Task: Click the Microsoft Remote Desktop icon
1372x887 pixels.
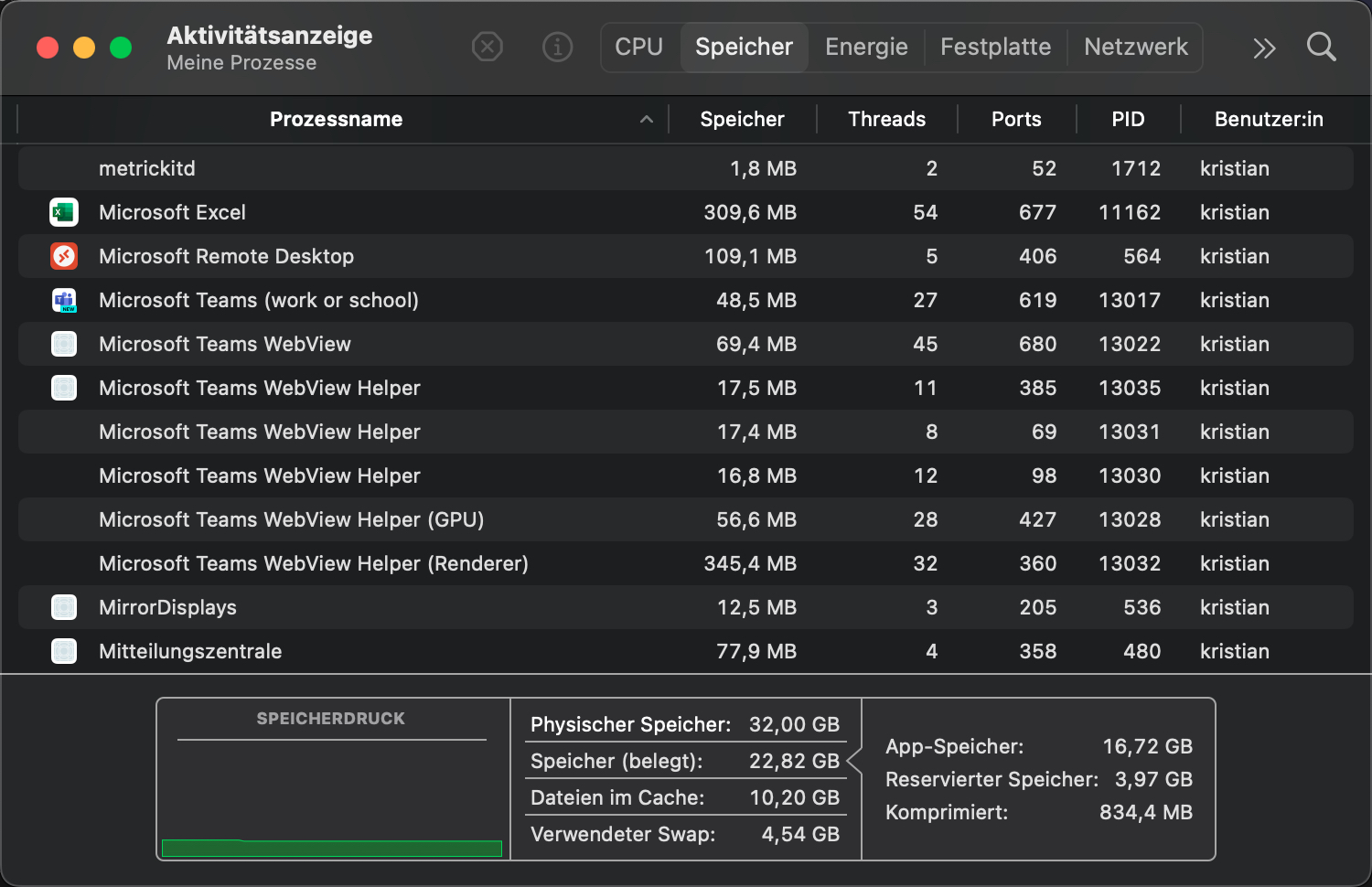Action: (x=64, y=256)
